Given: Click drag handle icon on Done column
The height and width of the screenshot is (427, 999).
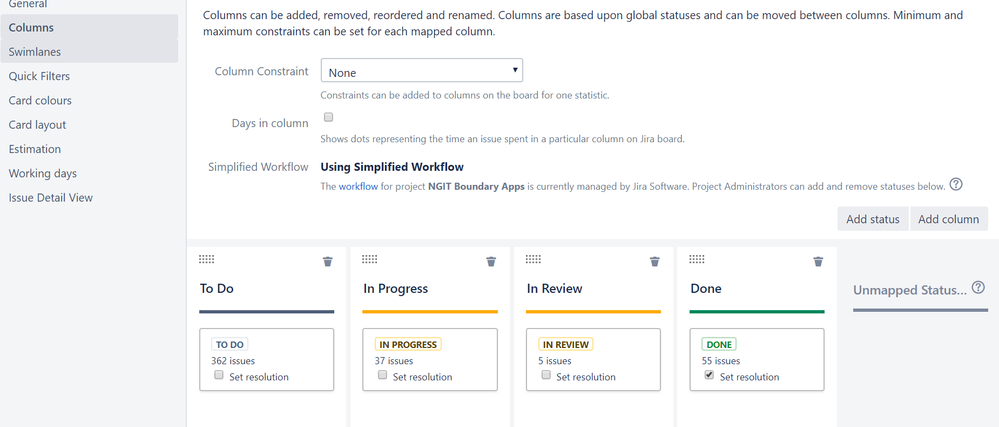Looking at the screenshot, I should tap(697, 259).
